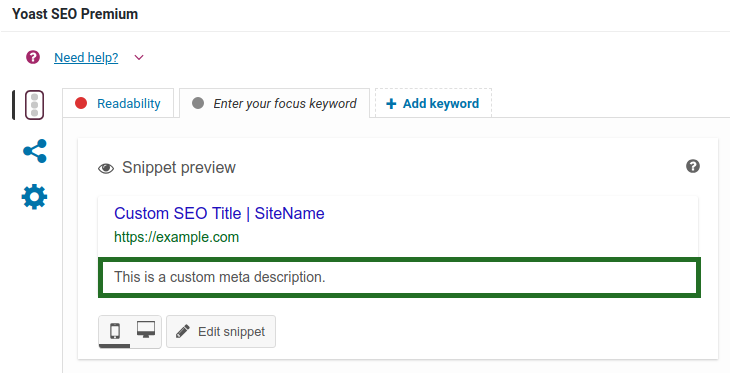Click the plus icon beside Add keyword
This screenshot has height=373, width=730.
[x=391, y=104]
